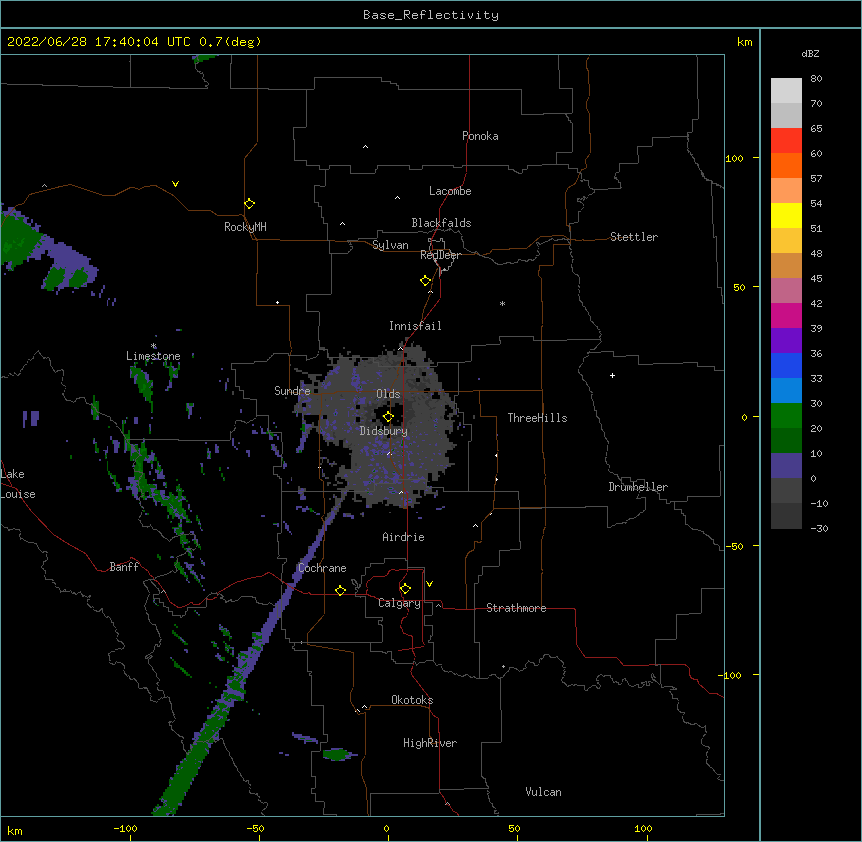Image resolution: width=862 pixels, height=842 pixels.
Task: Select the magenta 39-42 dBZ legend band
Action: 786,315
